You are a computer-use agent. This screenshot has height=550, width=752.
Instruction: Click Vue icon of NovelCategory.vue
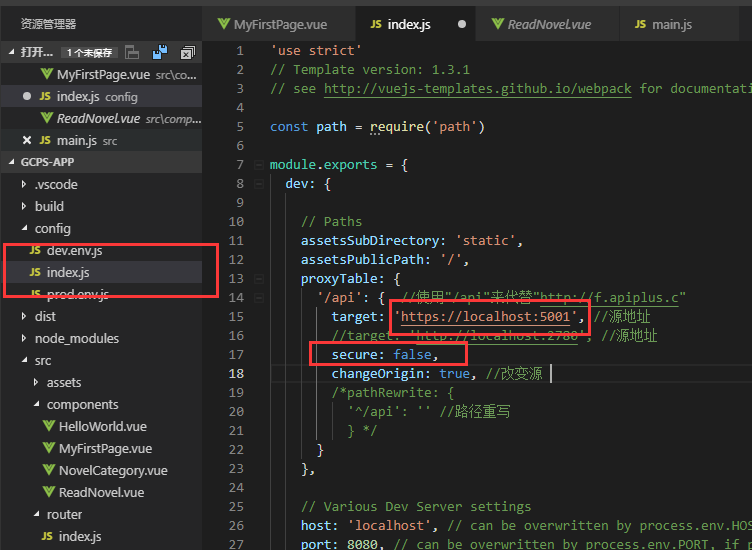(x=48, y=470)
